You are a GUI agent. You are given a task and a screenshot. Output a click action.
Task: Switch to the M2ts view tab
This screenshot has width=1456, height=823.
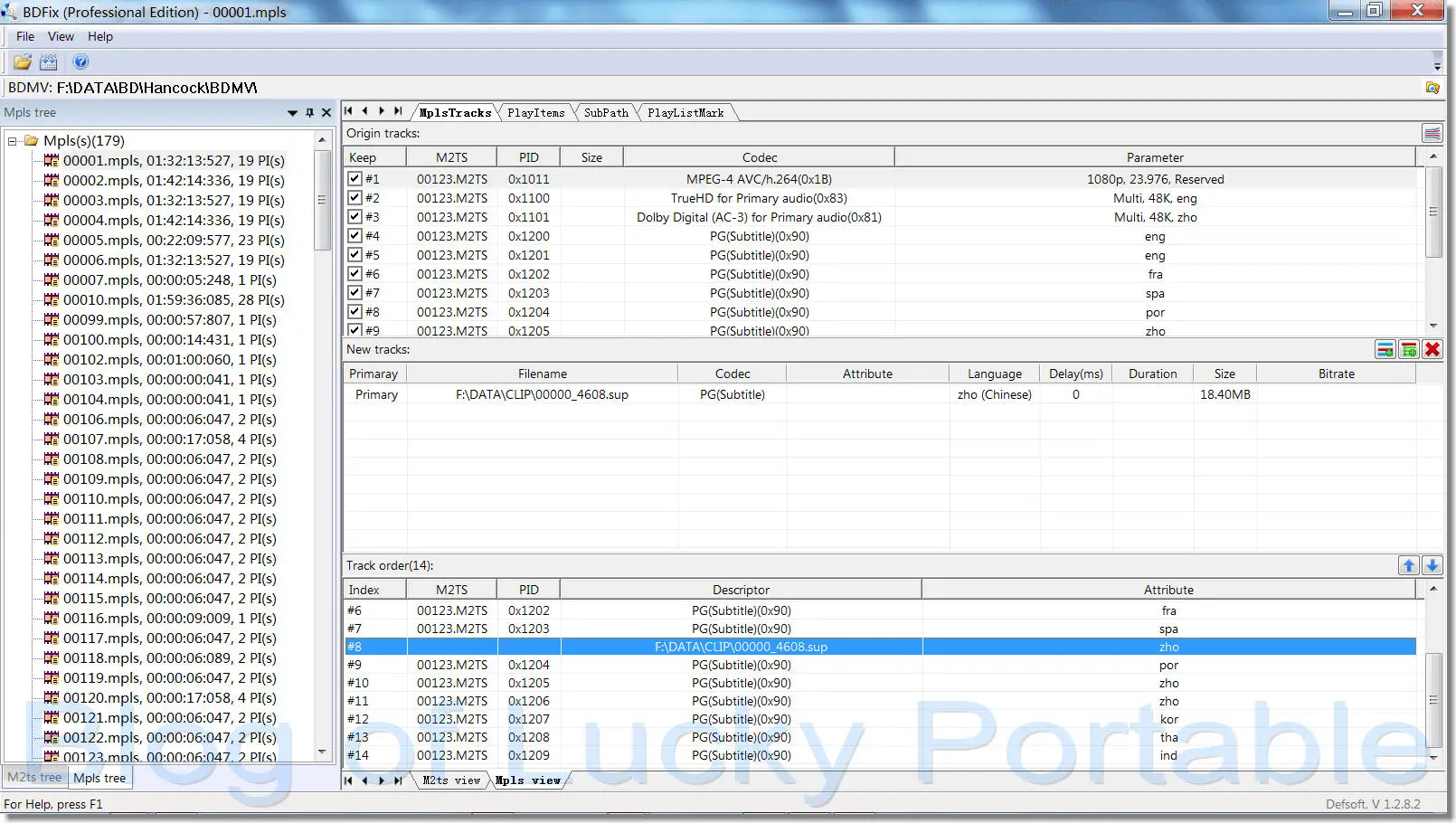click(x=451, y=780)
